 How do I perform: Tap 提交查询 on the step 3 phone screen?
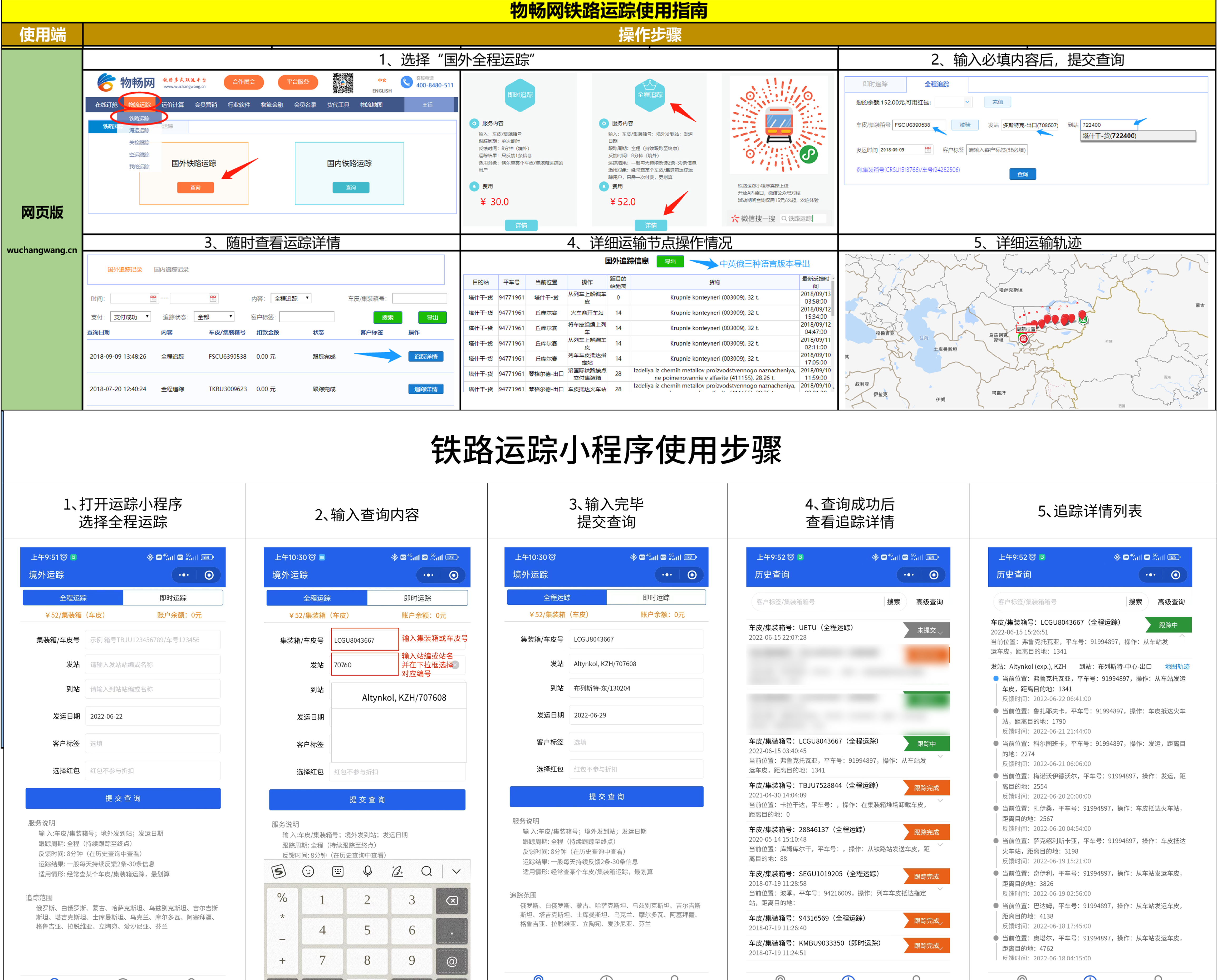tap(606, 796)
